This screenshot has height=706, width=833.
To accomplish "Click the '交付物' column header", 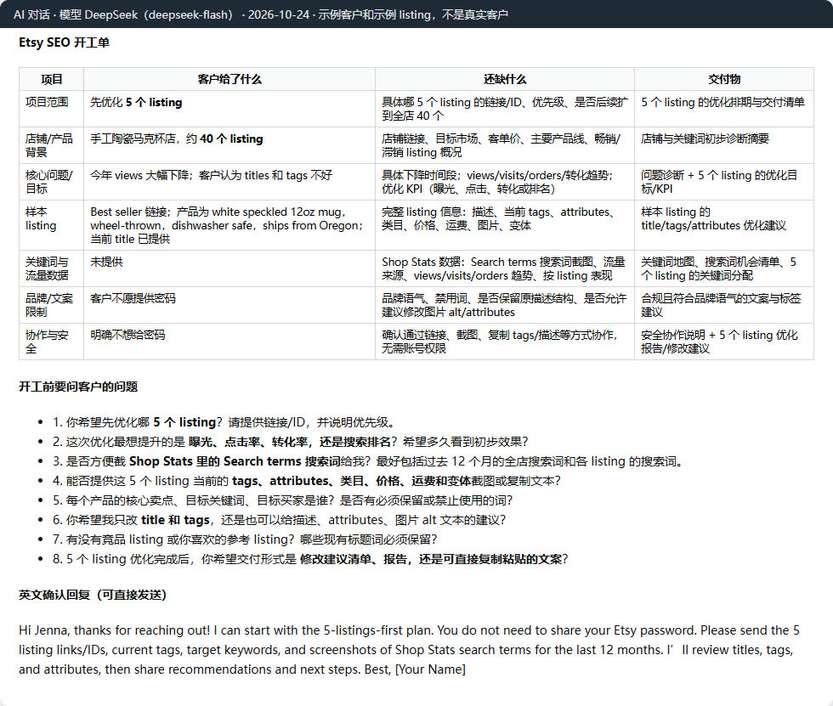I will click(724, 80).
